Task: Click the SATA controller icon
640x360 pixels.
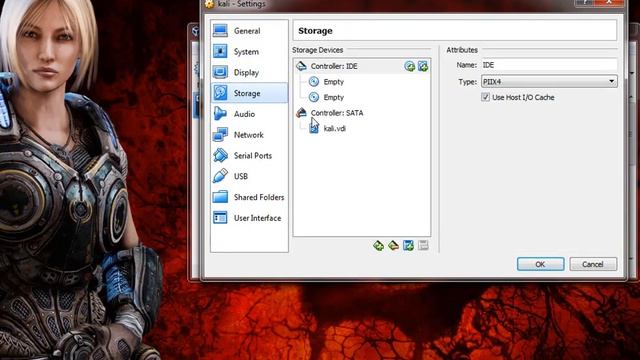Action: 301,112
